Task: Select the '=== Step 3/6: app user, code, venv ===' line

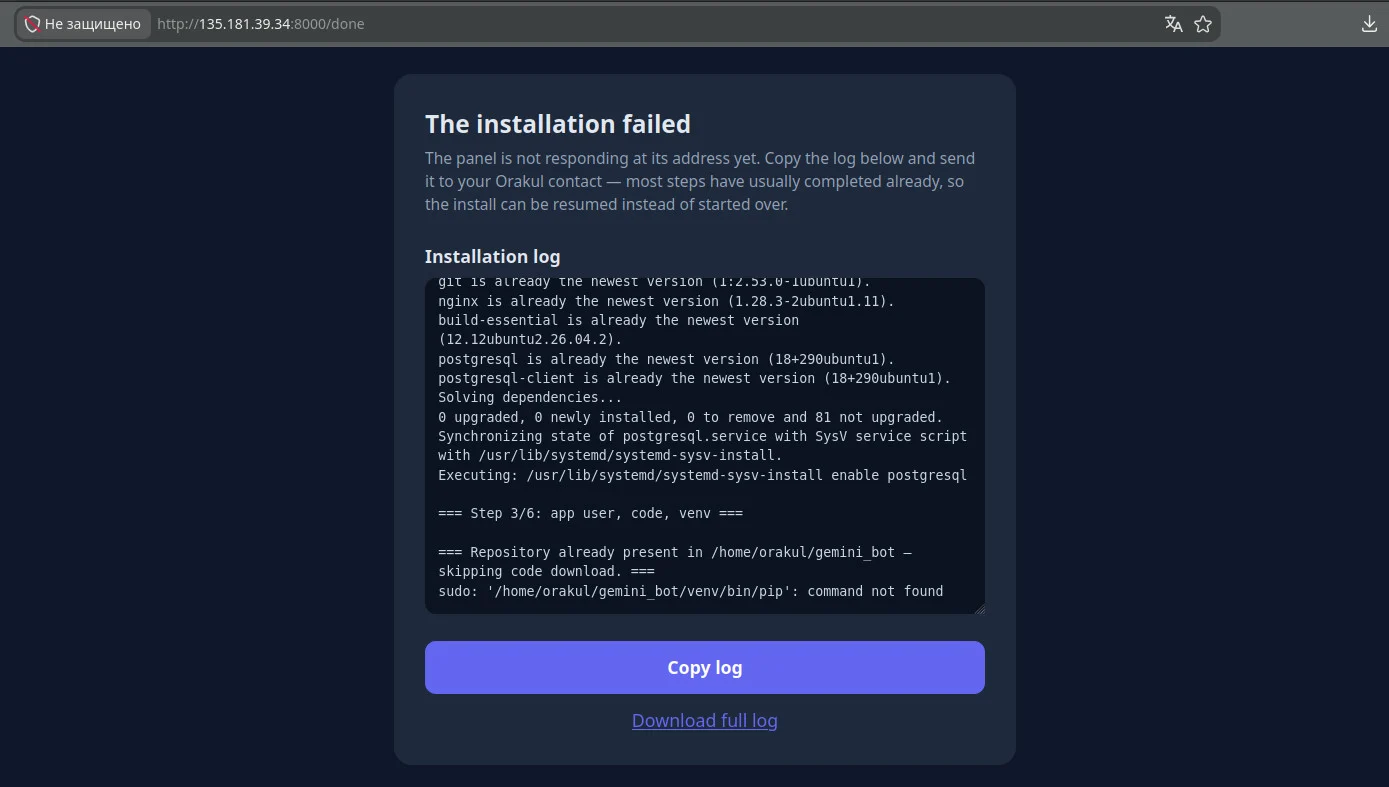Action: pos(590,513)
